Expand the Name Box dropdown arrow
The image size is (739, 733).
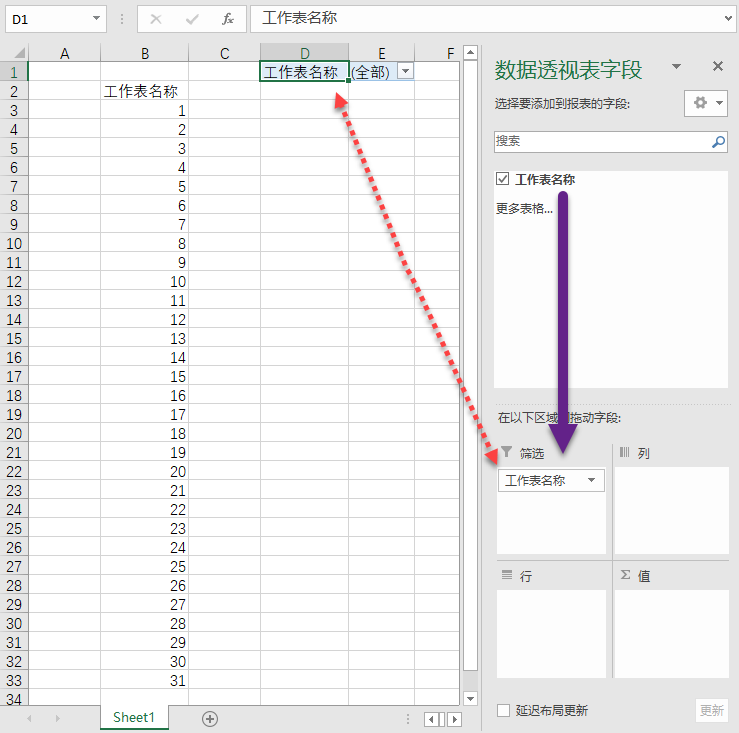pos(96,19)
